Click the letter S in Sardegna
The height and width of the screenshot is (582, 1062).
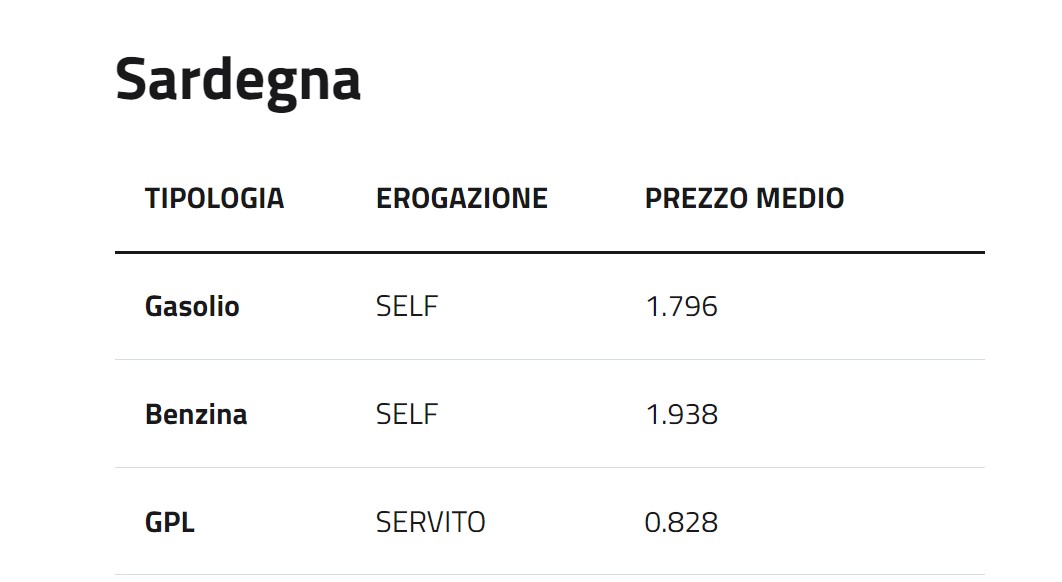(x=131, y=80)
